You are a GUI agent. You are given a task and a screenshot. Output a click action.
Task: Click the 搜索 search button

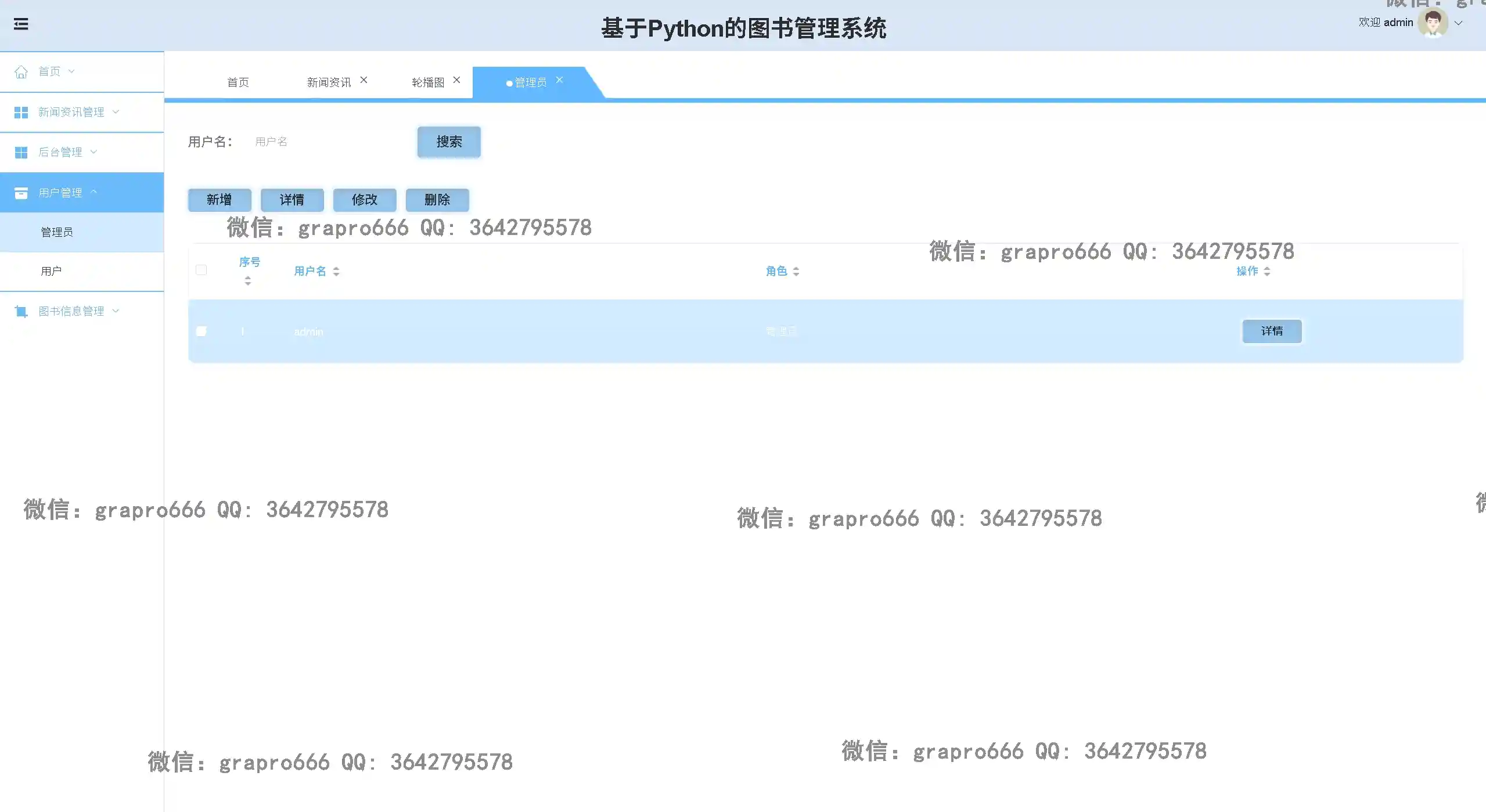[448, 141]
